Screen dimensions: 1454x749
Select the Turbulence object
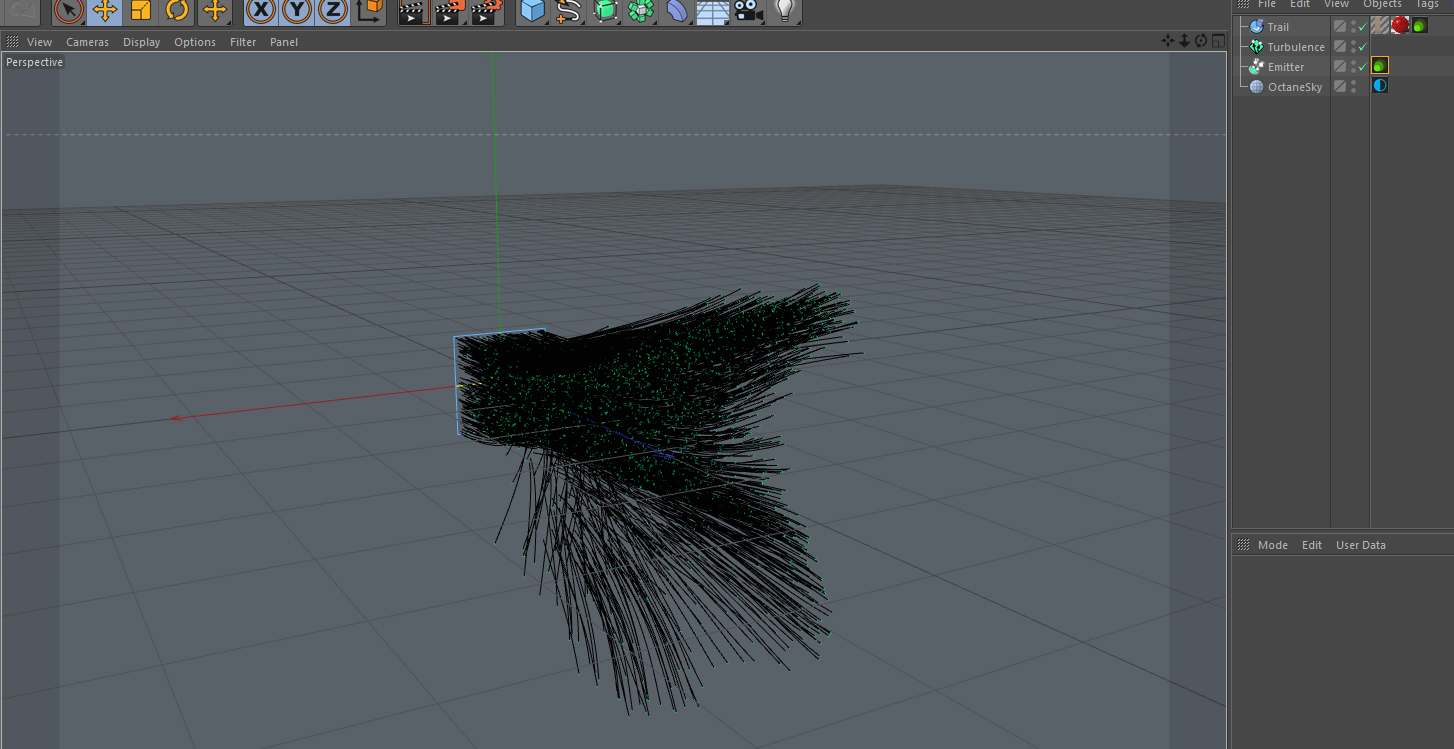tap(1296, 47)
